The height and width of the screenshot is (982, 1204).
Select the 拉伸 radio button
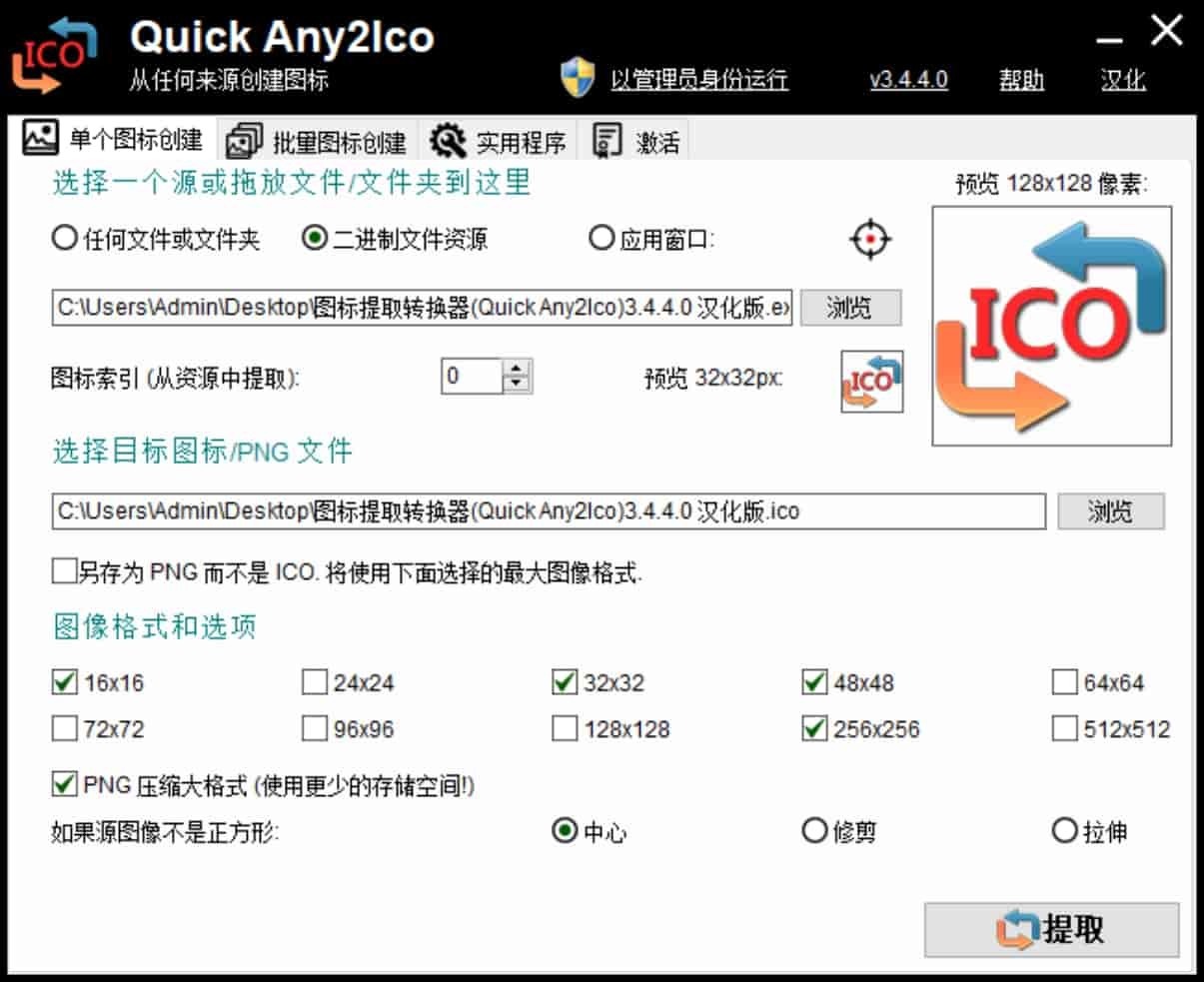coord(1062,830)
